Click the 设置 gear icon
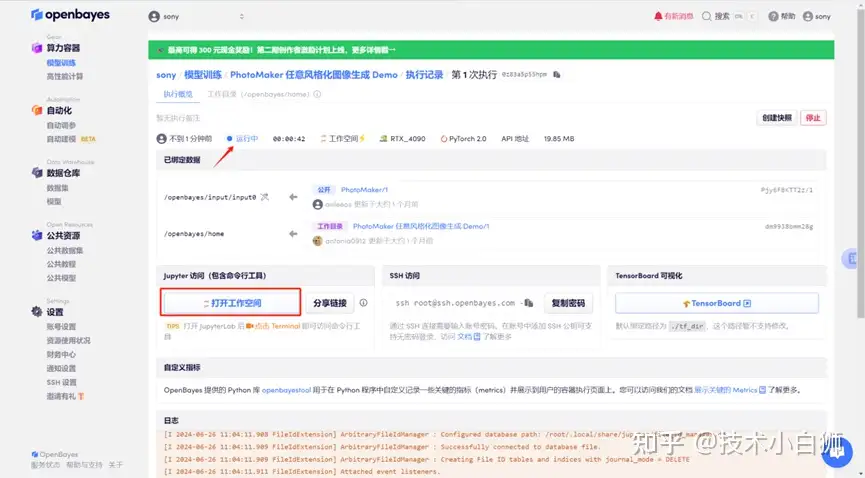 coord(37,312)
